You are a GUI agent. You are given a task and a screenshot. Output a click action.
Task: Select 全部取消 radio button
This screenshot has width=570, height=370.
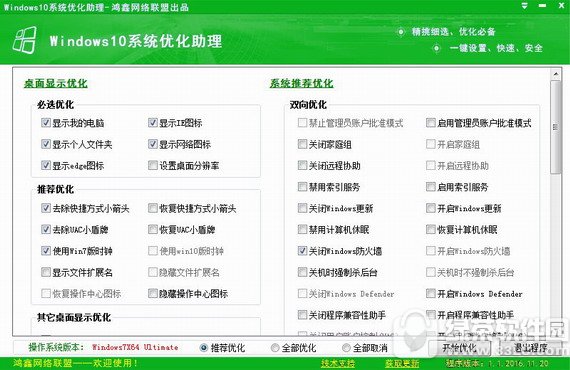tap(346, 348)
